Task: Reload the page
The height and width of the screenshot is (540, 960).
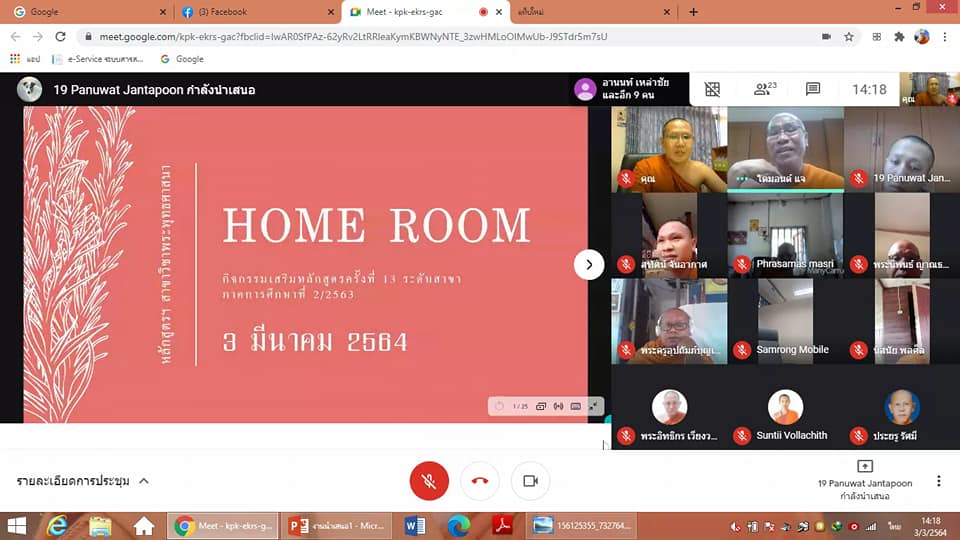Action: point(60,37)
